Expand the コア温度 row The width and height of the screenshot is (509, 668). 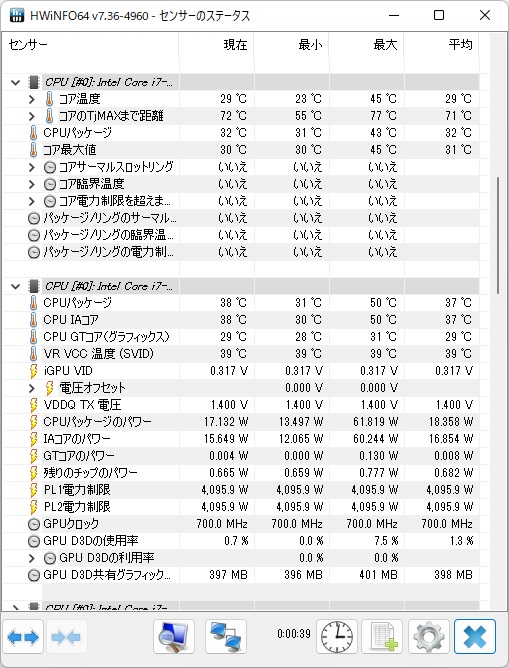tap(32, 99)
